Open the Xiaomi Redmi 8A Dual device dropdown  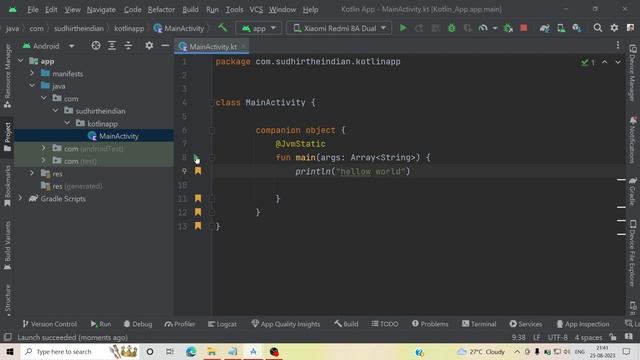tap(339, 28)
